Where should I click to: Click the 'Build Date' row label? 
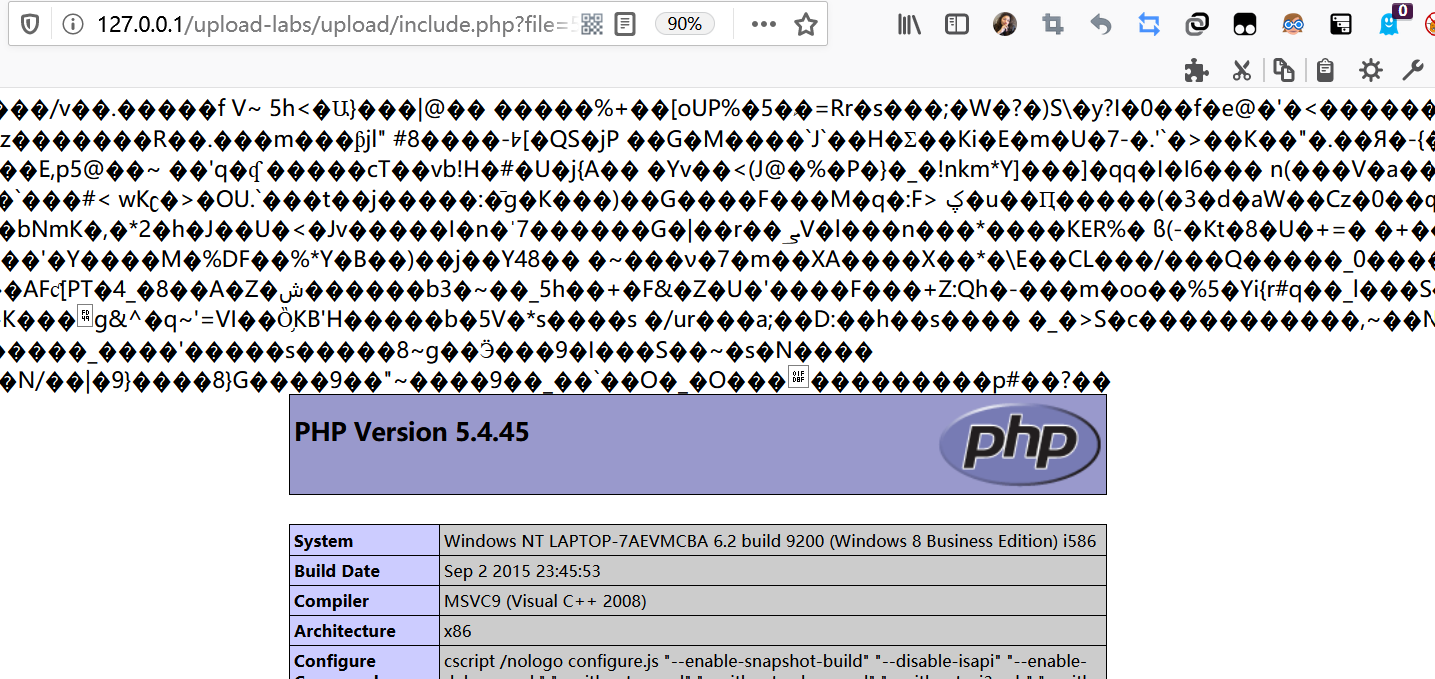point(337,571)
